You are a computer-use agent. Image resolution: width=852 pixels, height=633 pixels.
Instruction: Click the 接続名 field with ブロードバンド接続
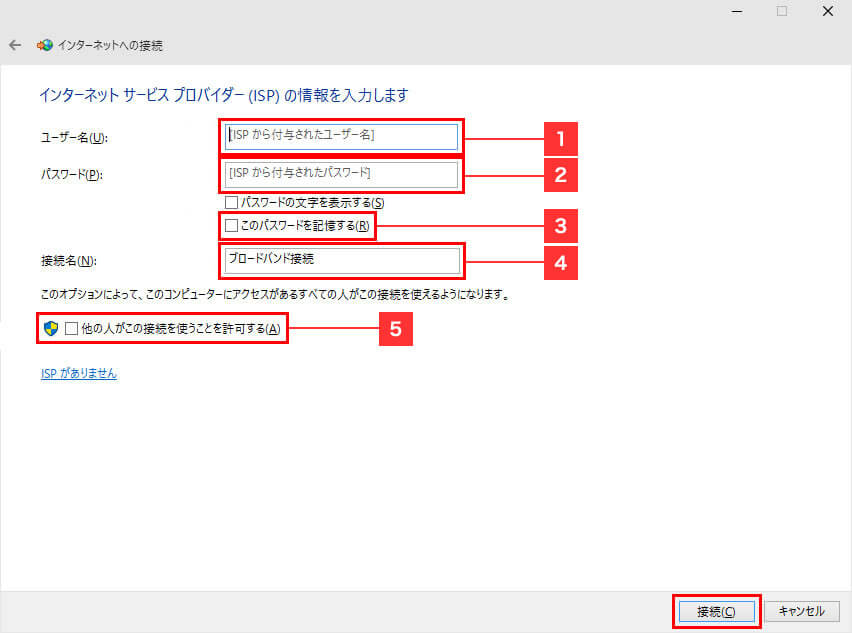pos(341,261)
